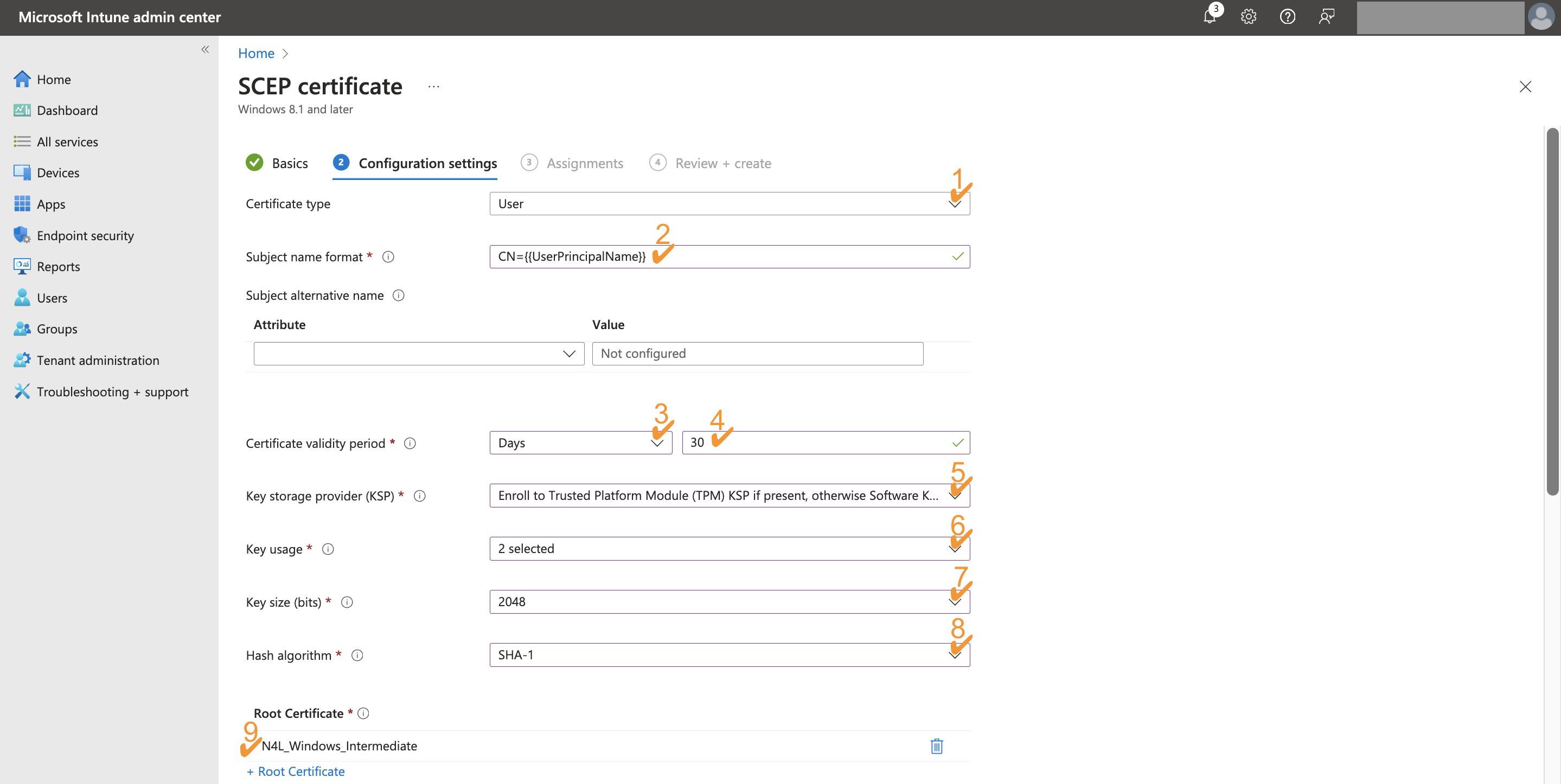Screen dimensions: 1561x784
Task: Collapse the navigation sidebar
Action: coord(205,49)
